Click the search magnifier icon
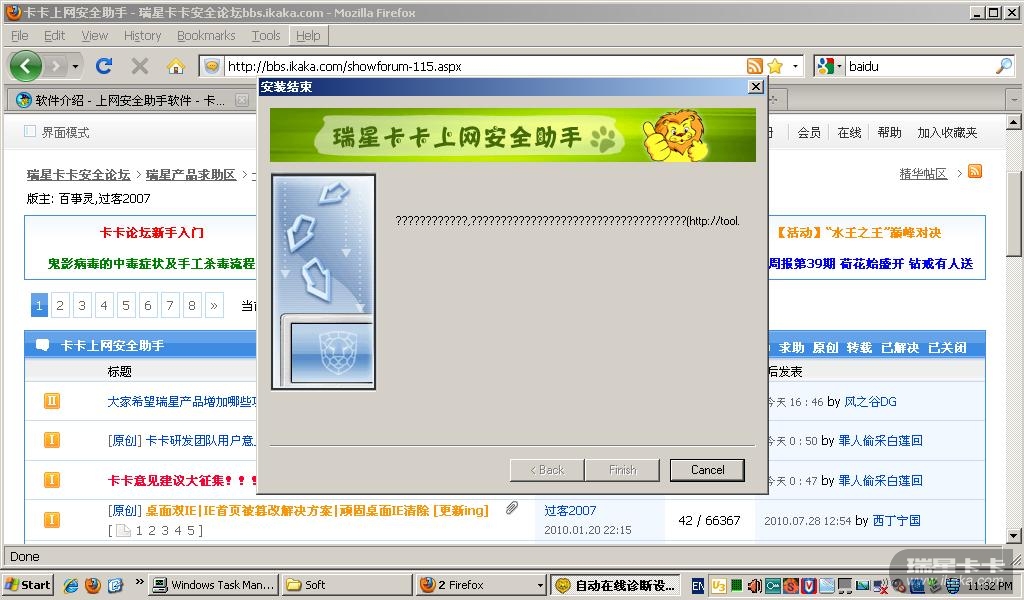This screenshot has height=600, width=1024. (1004, 66)
